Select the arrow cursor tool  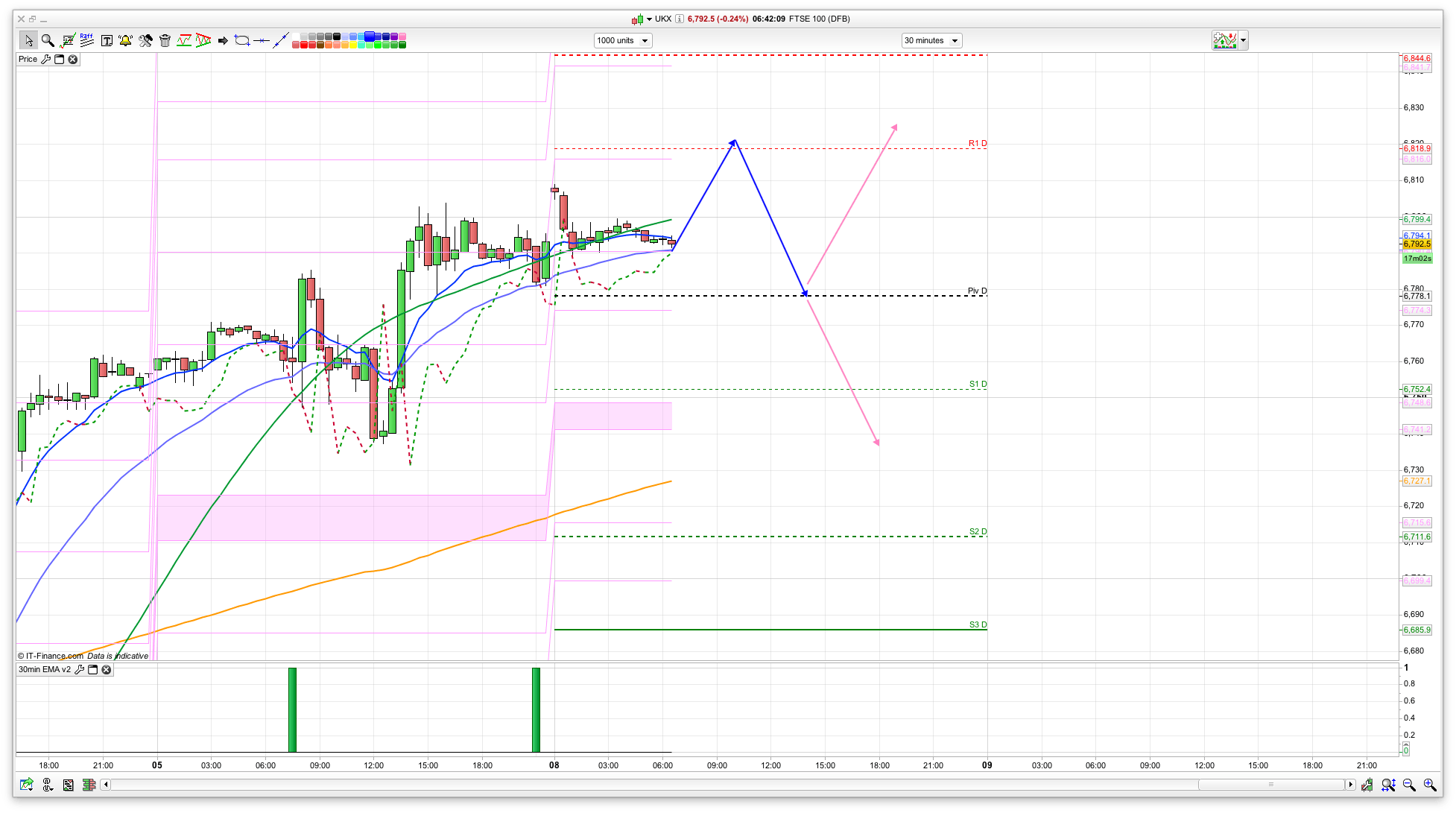[x=28, y=40]
